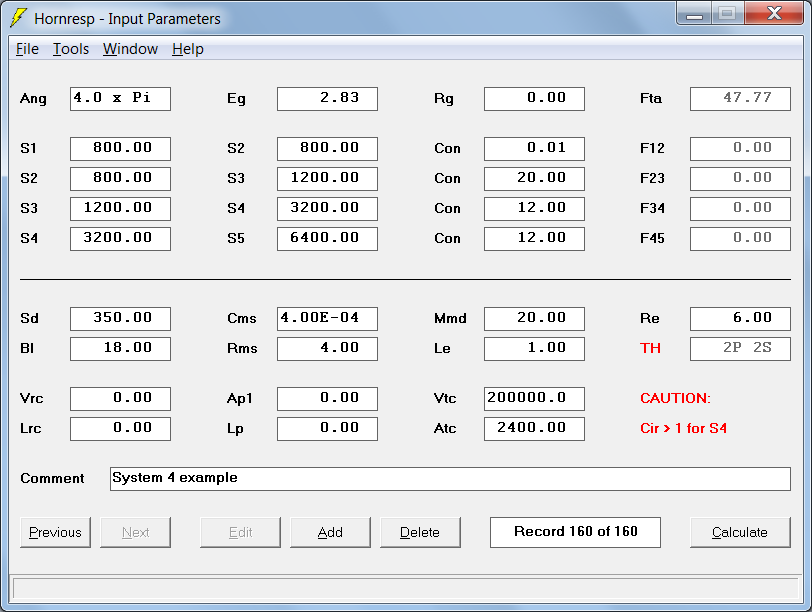Screen dimensions: 812x612
Task: Click the Comment label
Action: coord(52,478)
